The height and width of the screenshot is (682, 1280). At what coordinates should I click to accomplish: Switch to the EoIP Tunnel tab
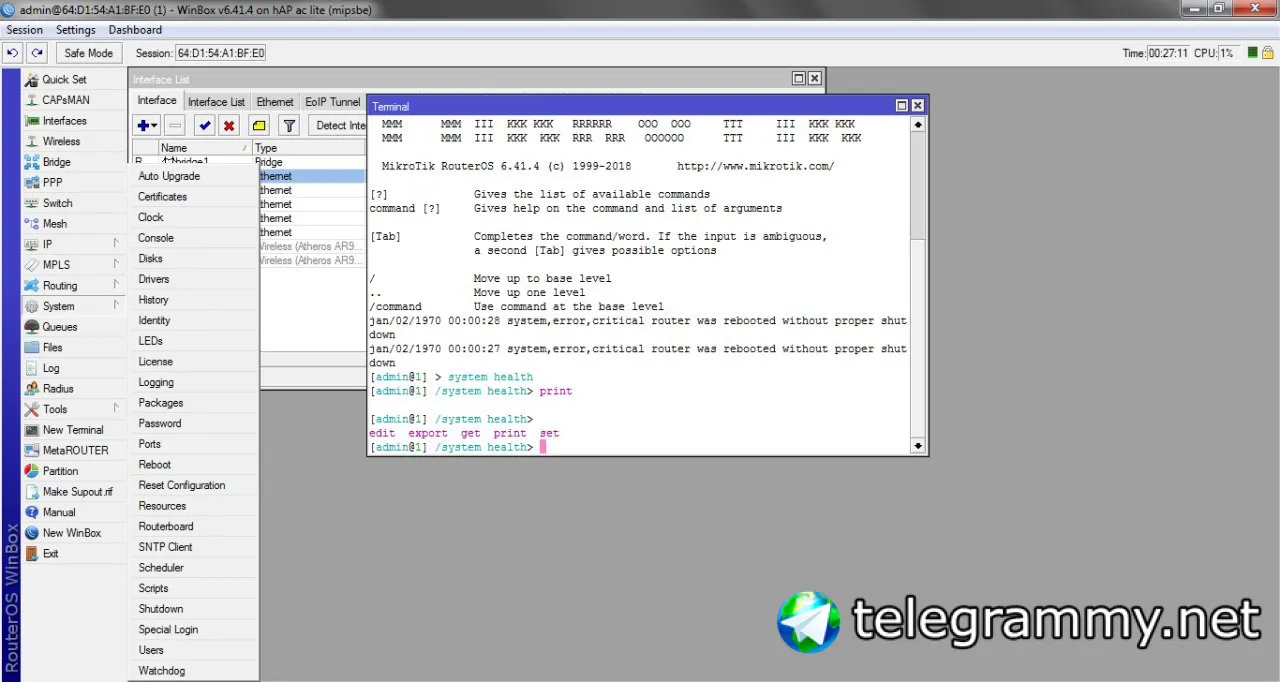(x=333, y=101)
